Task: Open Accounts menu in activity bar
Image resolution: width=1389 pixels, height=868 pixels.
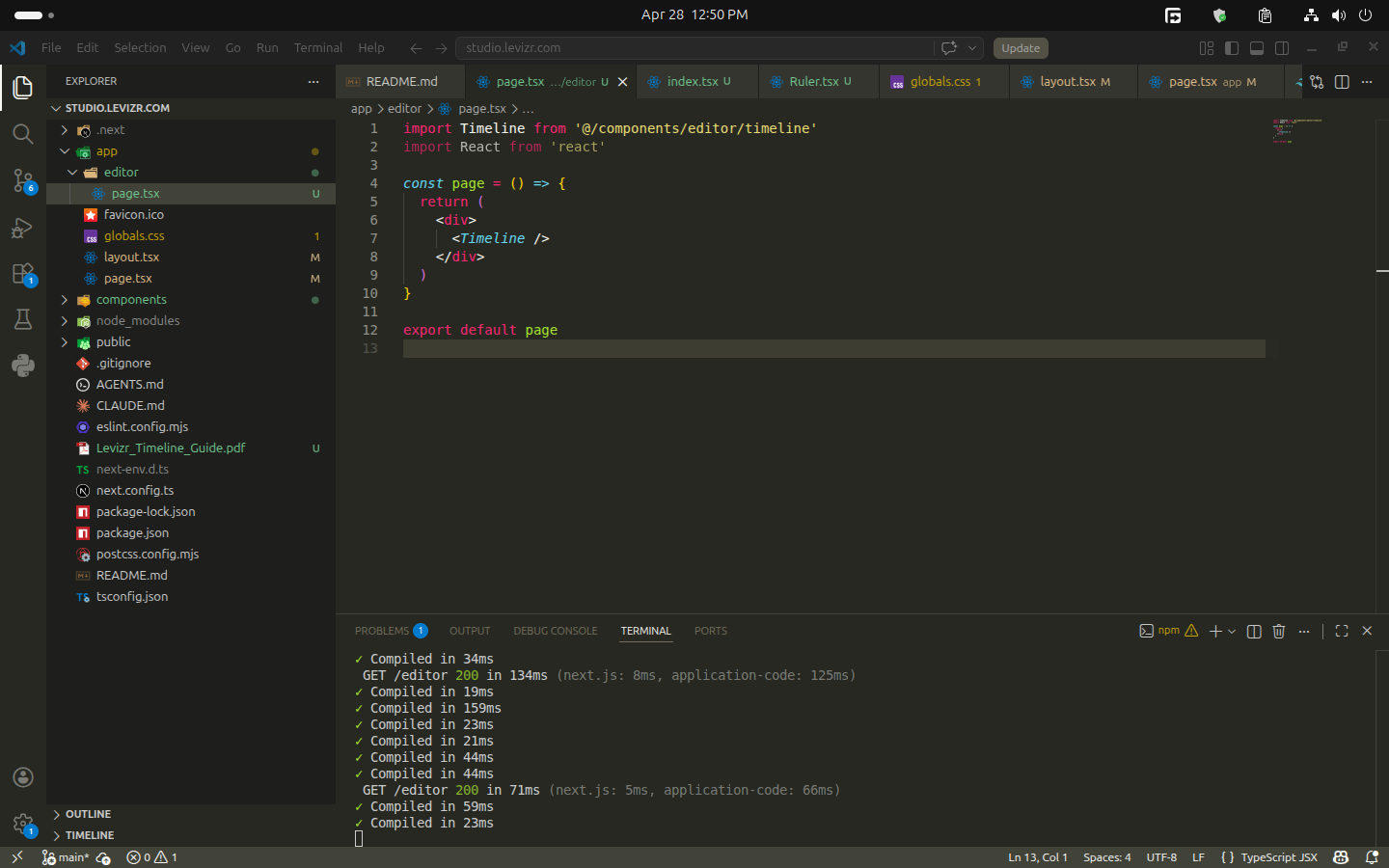Action: click(x=23, y=777)
